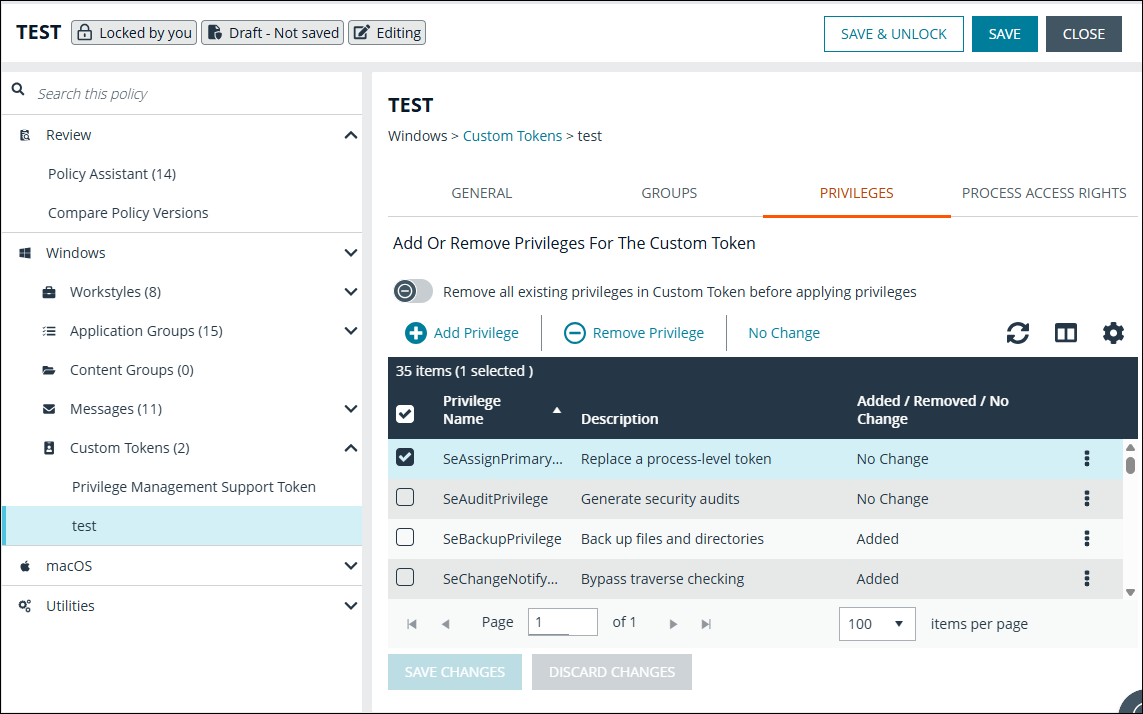Collapse the Custom Tokens section
1143x714 pixels.
[350, 447]
